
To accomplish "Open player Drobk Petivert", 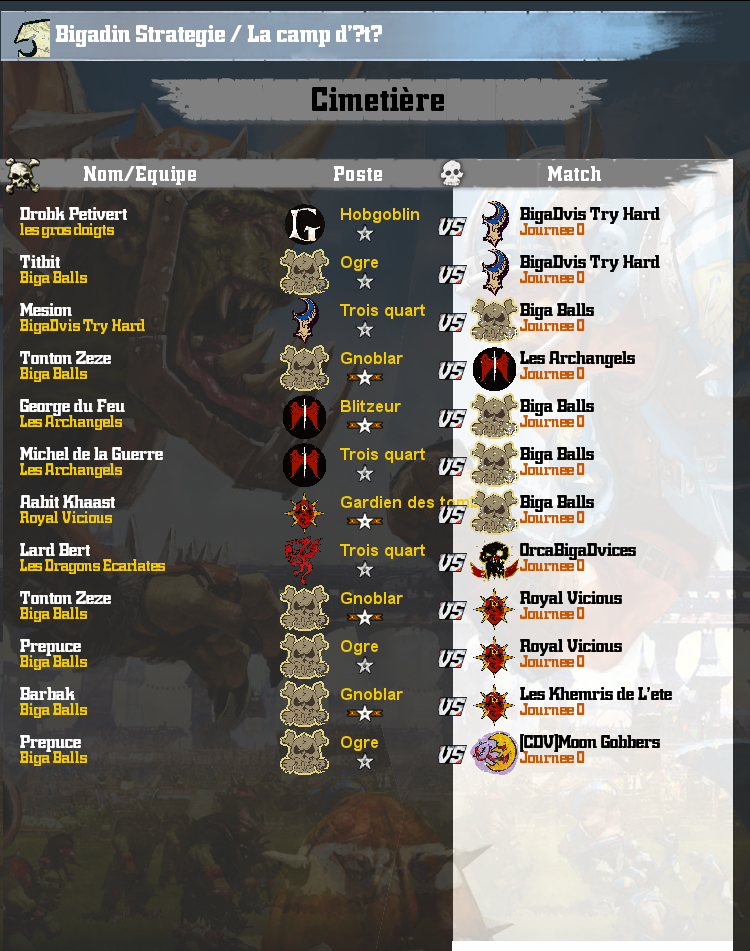I will tap(73, 214).
